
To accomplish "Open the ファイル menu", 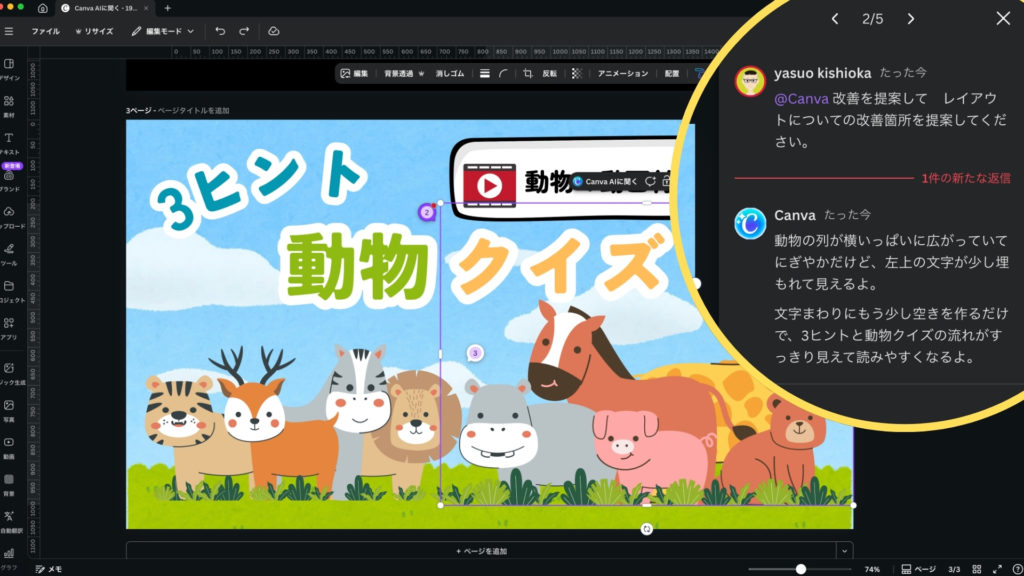I will 45,31.
